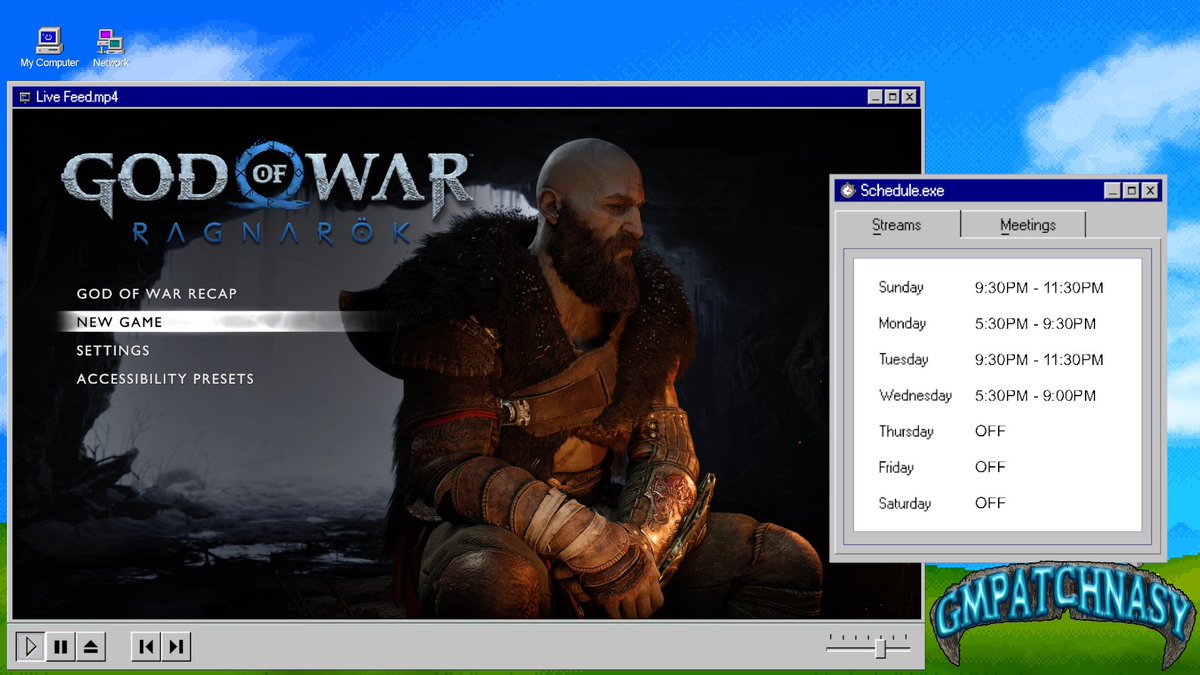The image size is (1200, 675).
Task: Click the OFF value for Friday
Action: 990,468
